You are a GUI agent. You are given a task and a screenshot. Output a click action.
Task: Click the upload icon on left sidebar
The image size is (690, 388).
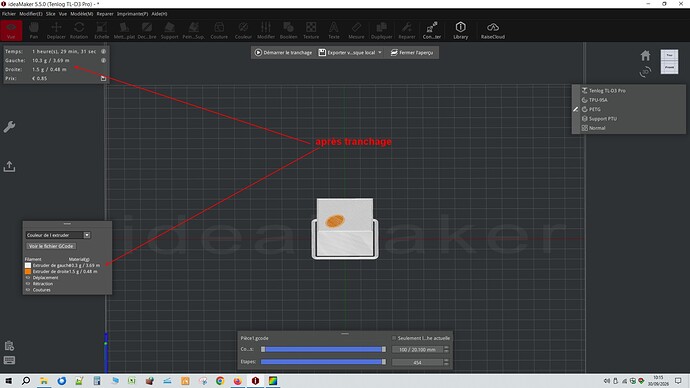pyautogui.click(x=9, y=166)
